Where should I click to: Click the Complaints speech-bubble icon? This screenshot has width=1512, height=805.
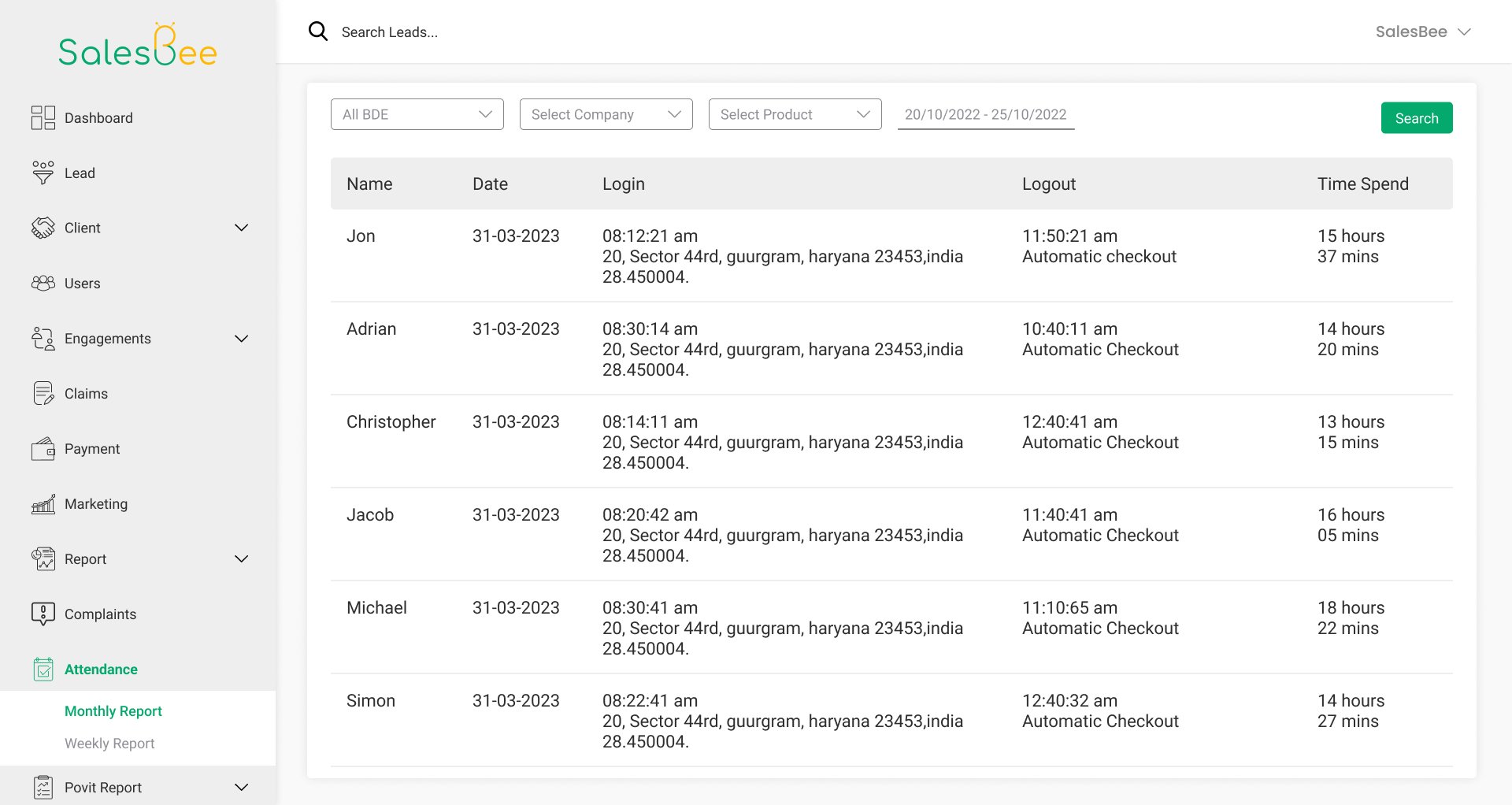click(43, 614)
